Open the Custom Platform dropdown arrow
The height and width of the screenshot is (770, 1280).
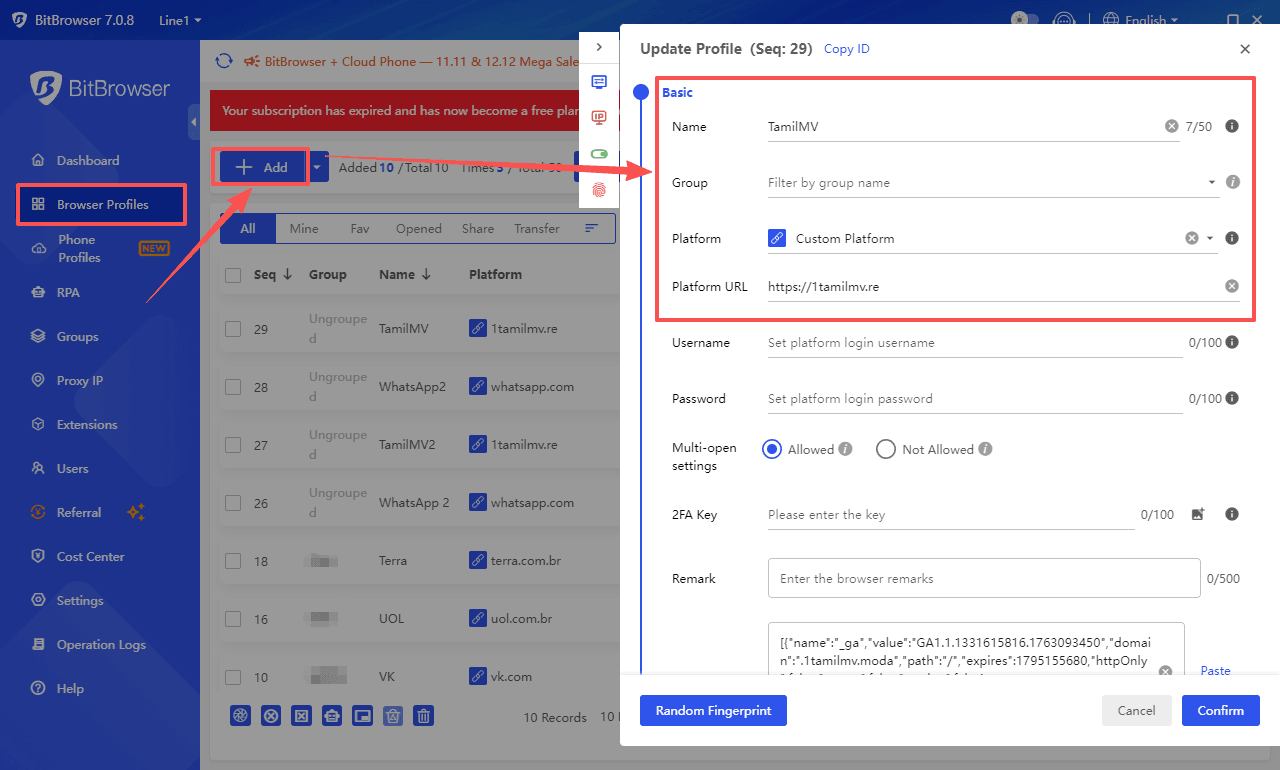1210,239
